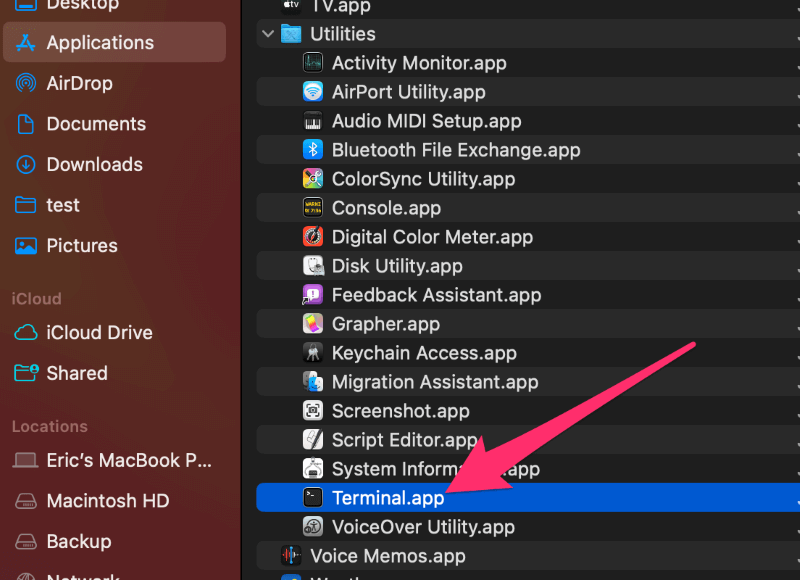Screen dimensions: 800x580
Task: Click the System Information icon
Action: point(313,469)
